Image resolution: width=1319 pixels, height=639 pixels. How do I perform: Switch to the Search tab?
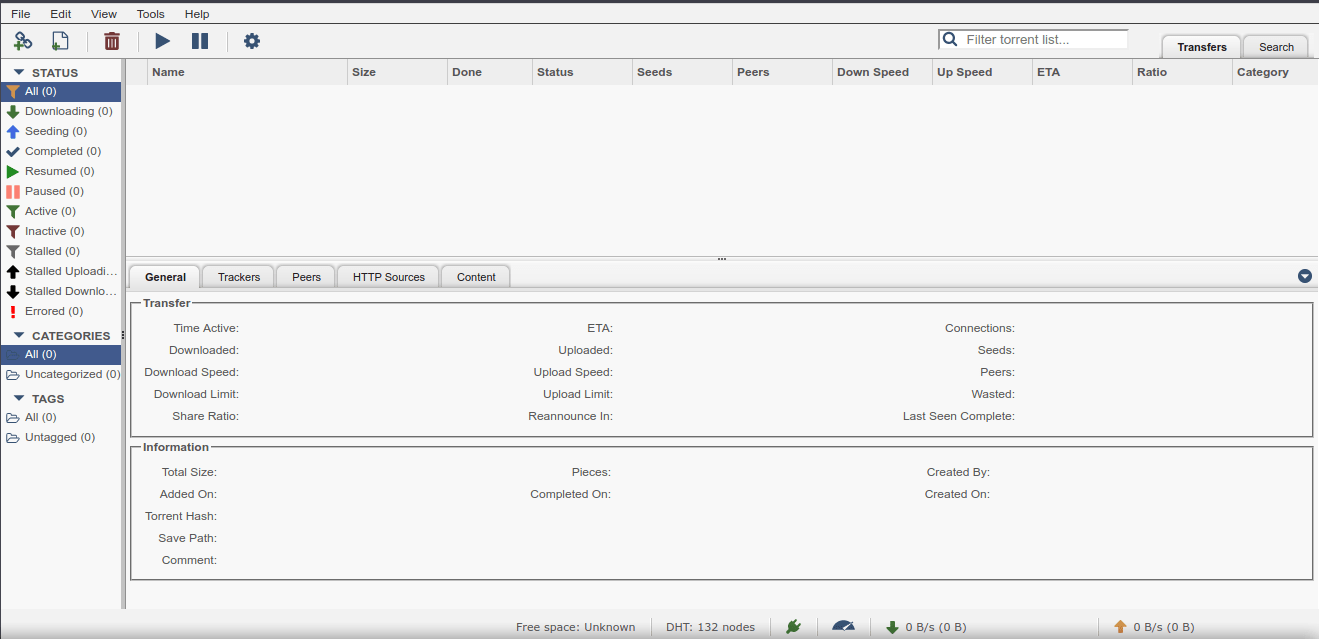(1275, 46)
